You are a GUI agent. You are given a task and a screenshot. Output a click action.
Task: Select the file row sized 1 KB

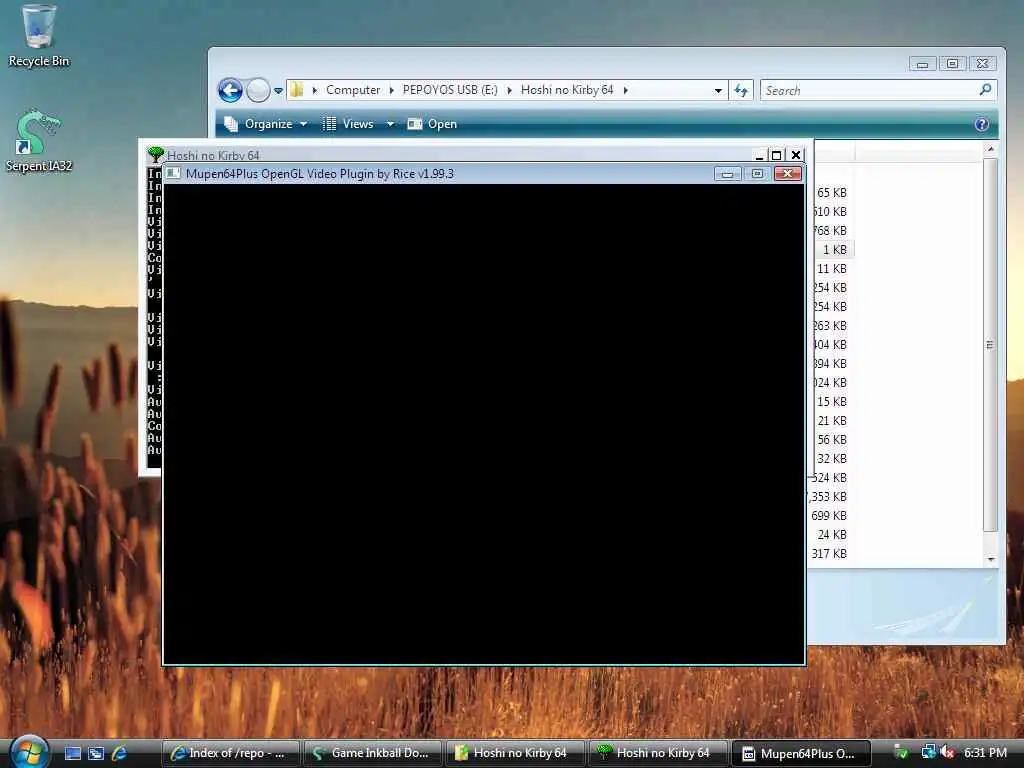(834, 249)
